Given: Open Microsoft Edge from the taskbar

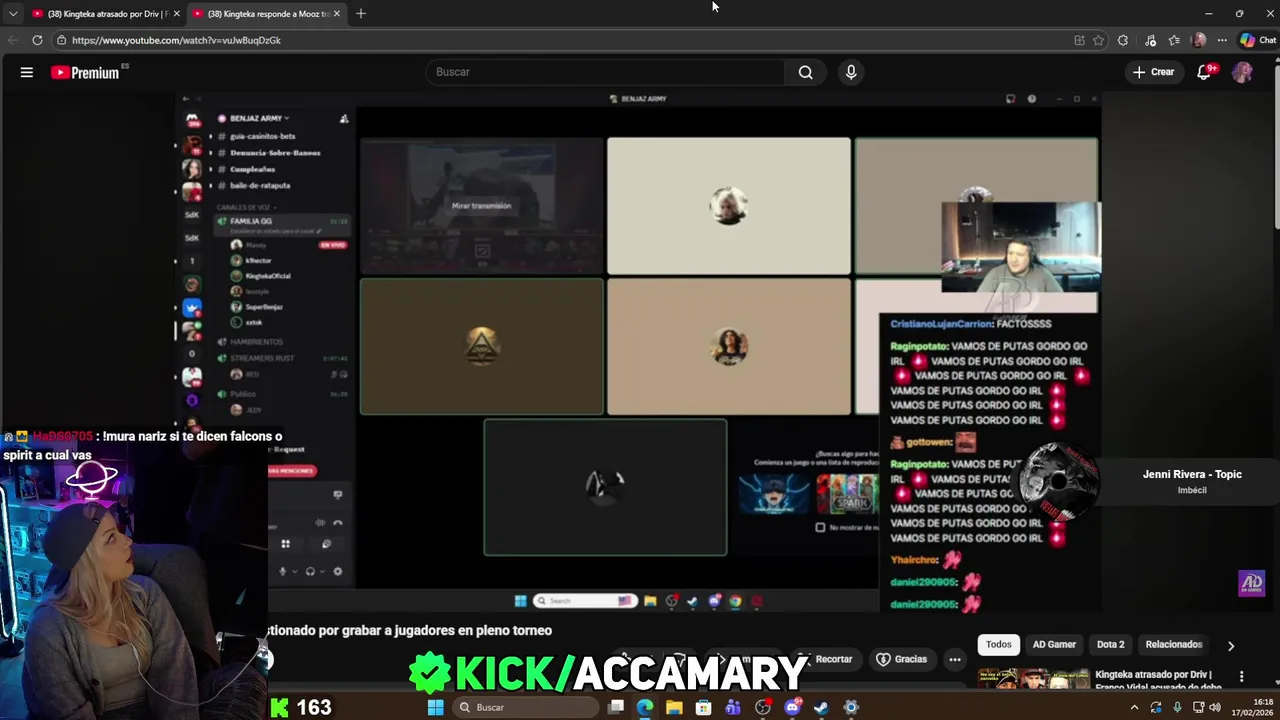Looking at the screenshot, I should tap(645, 707).
